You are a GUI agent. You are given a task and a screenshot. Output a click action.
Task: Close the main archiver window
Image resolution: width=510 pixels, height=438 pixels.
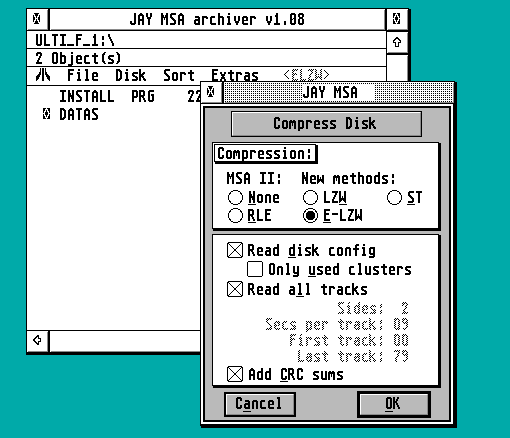coord(37,19)
